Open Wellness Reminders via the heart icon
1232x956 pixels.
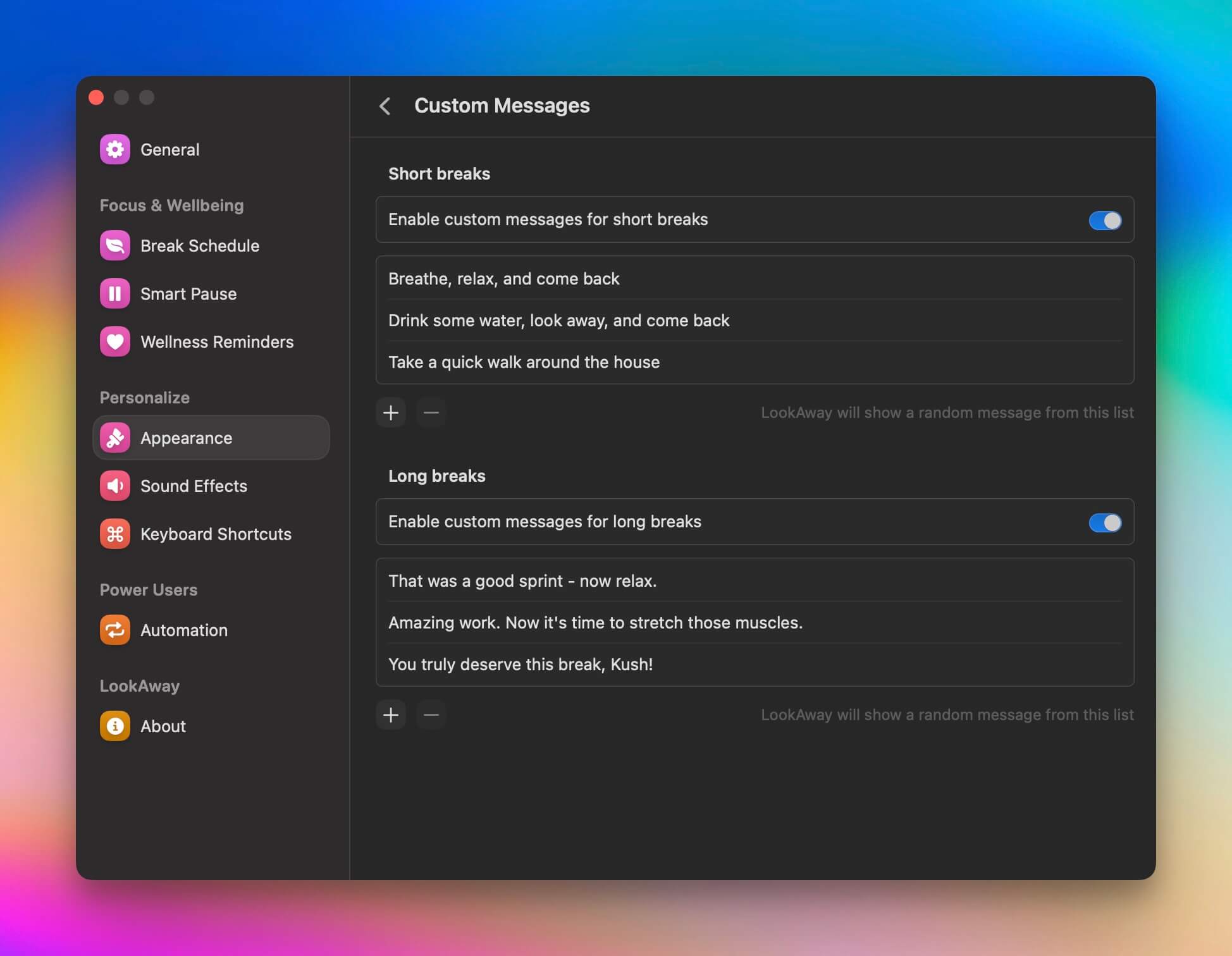pos(115,341)
